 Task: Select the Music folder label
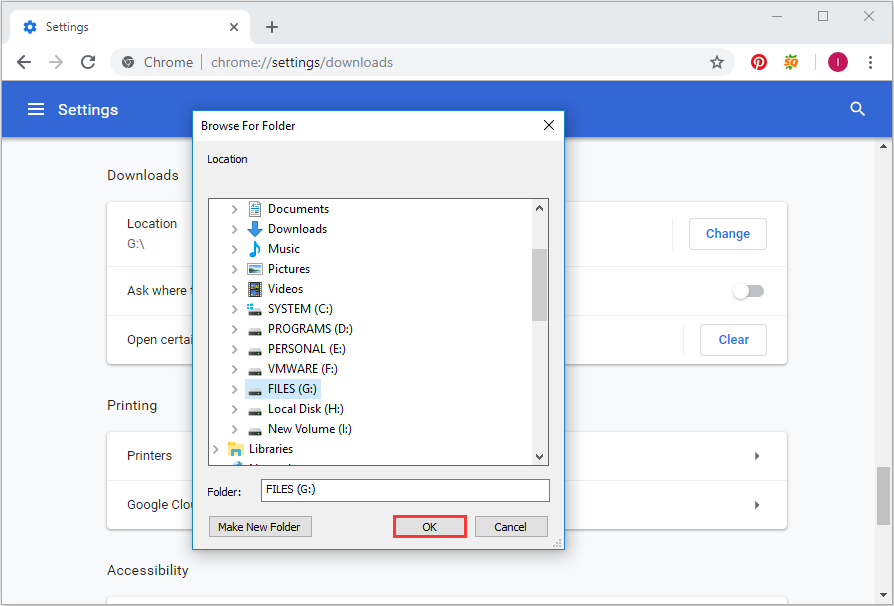pos(284,249)
